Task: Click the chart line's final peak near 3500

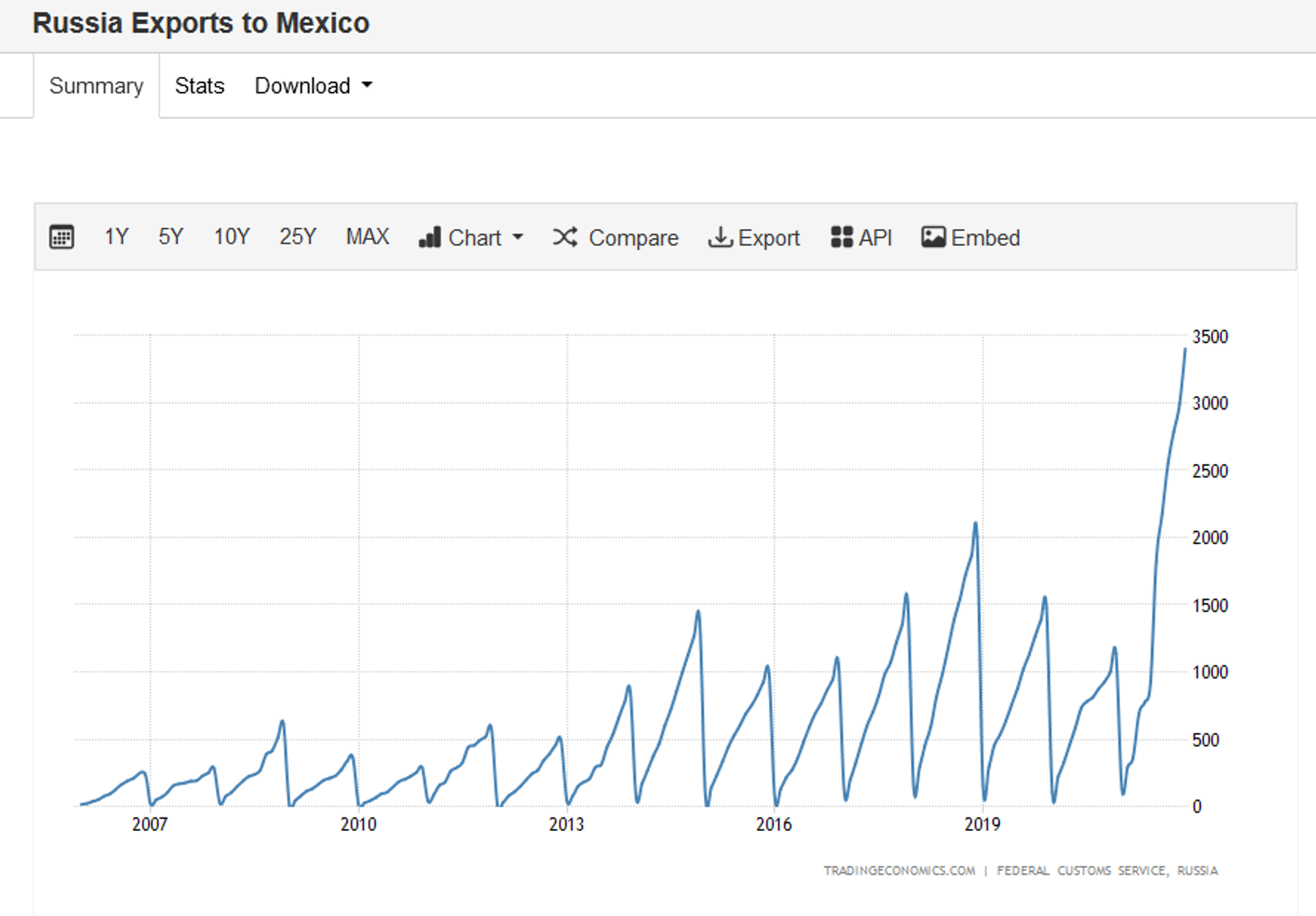Action: [x=1185, y=349]
